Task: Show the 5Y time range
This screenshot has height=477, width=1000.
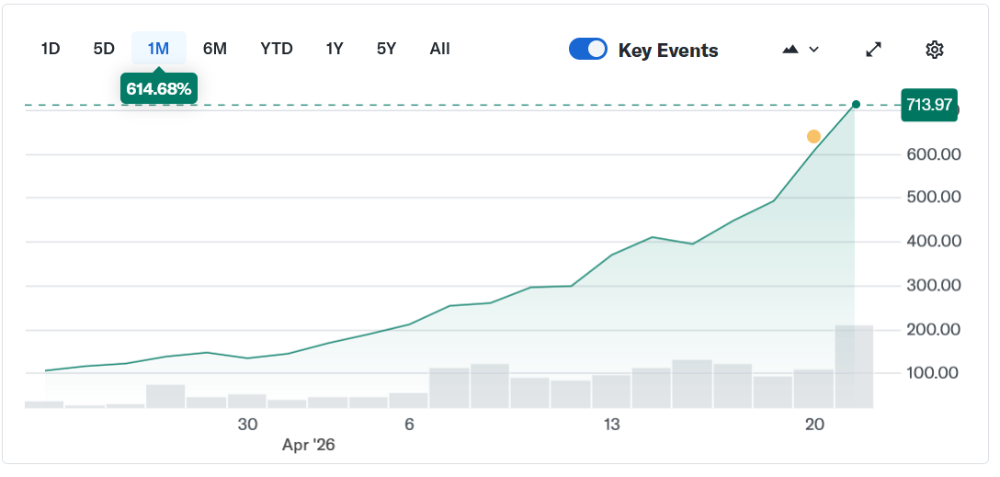Action: [386, 48]
